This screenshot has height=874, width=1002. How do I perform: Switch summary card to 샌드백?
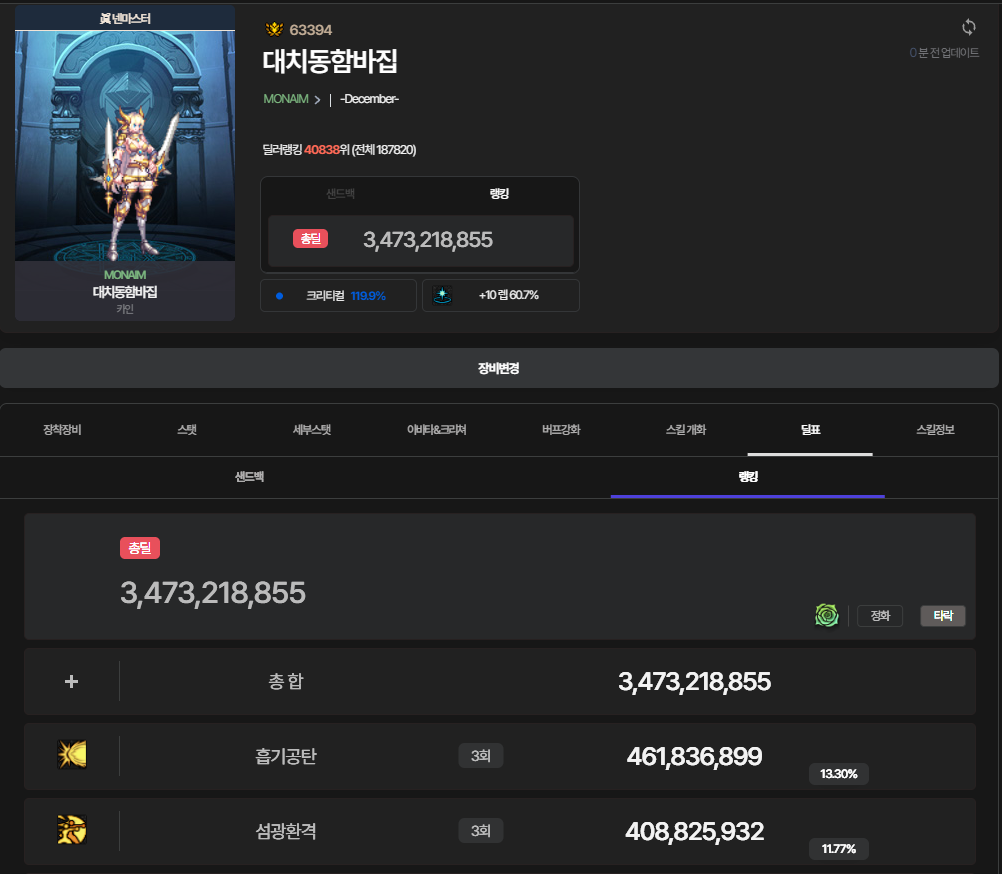(340, 193)
